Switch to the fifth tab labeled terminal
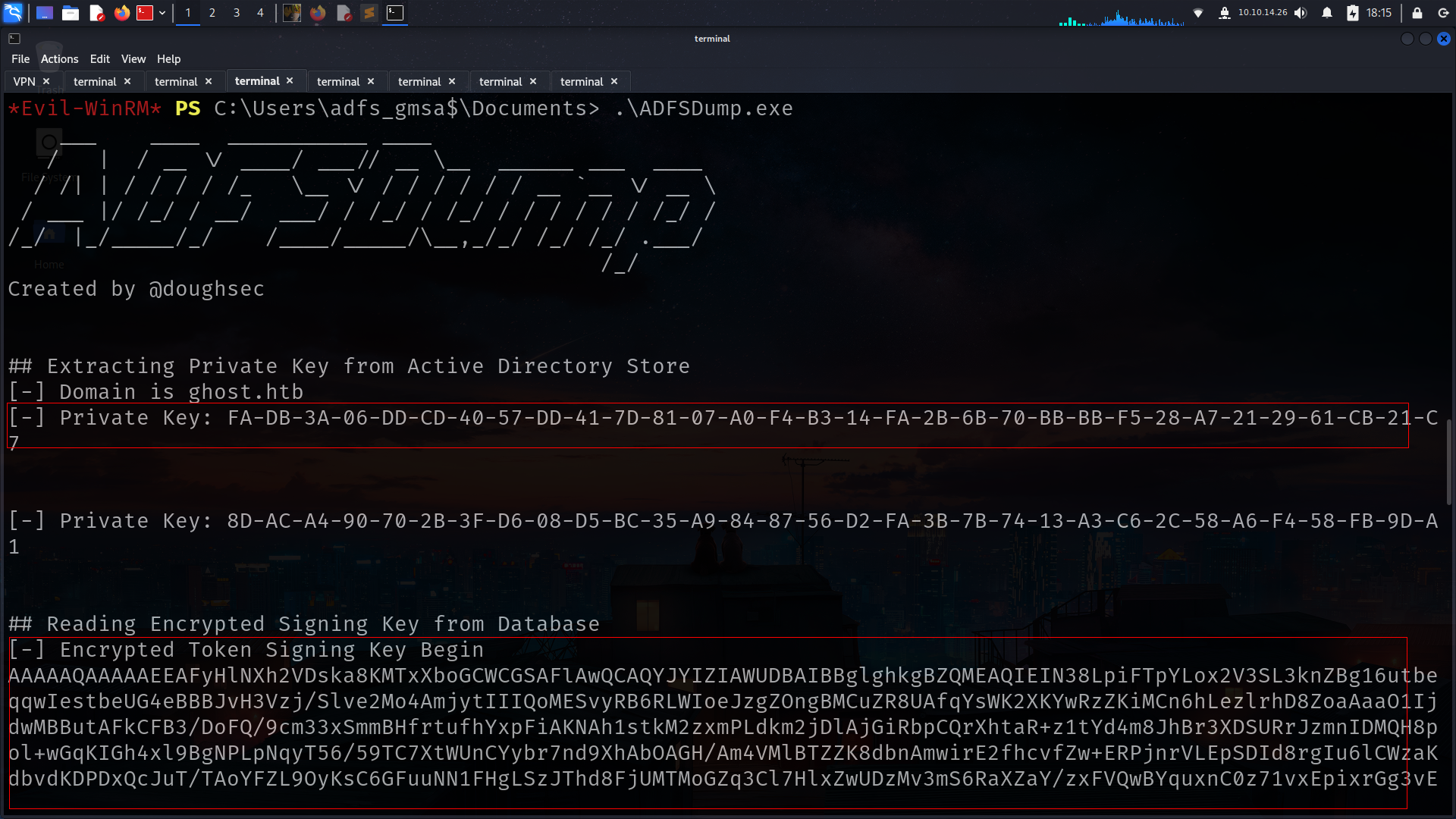Viewport: 1456px width, 819px height. pyautogui.click(x=338, y=81)
